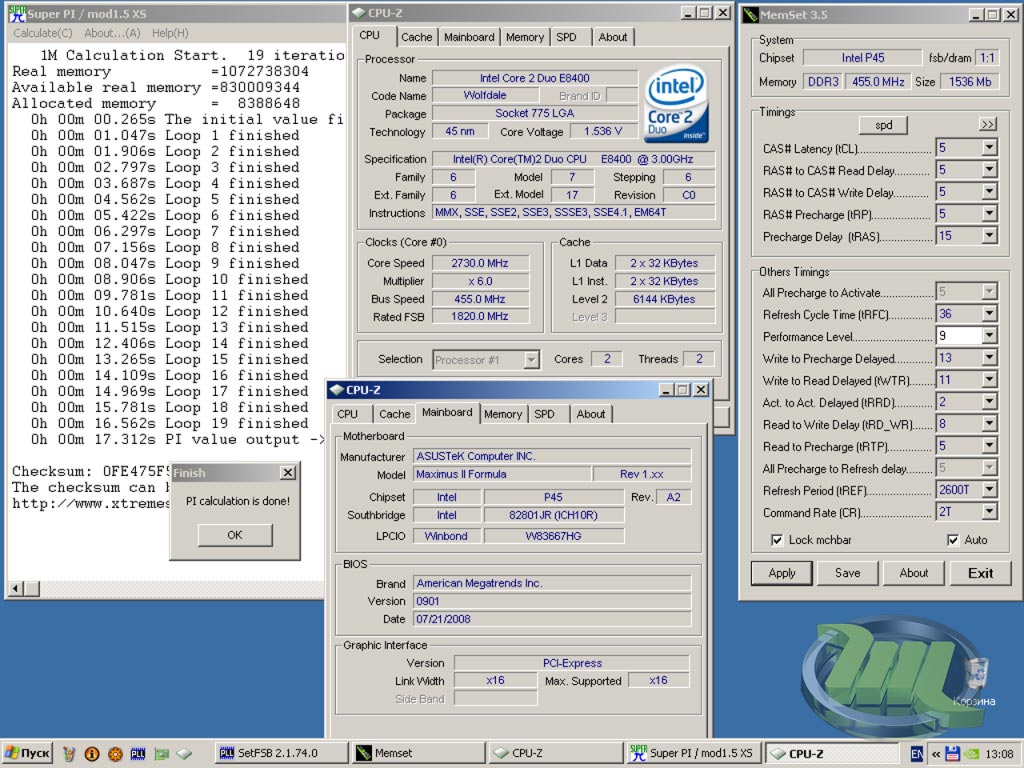Screen dimensions: 1024x768
Task: Open the CAS# Latency (tCL) dropdown
Action: tap(989, 148)
